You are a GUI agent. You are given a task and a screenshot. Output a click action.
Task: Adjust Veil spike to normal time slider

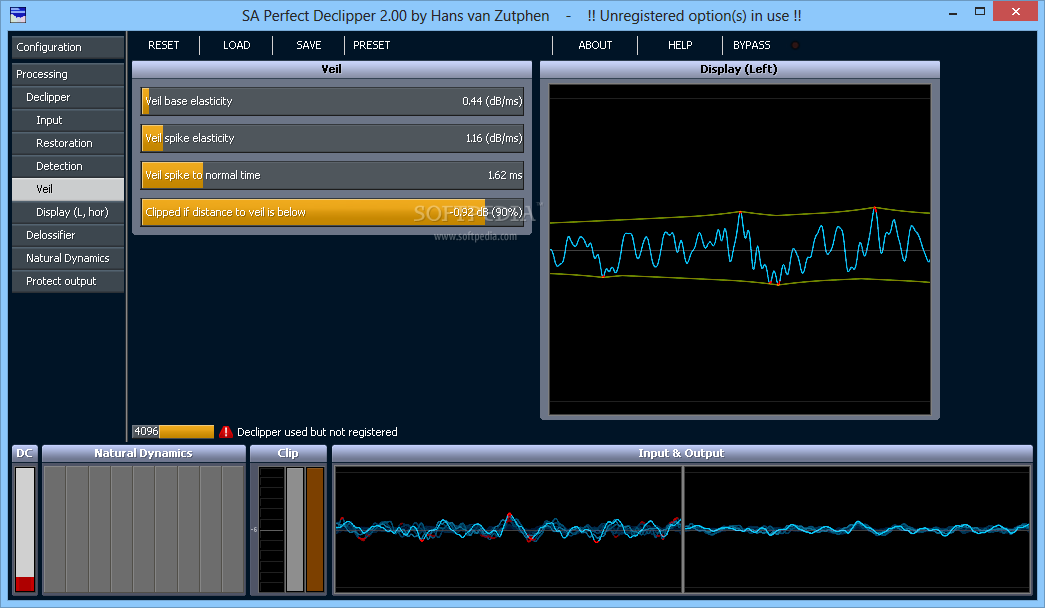[x=332, y=175]
